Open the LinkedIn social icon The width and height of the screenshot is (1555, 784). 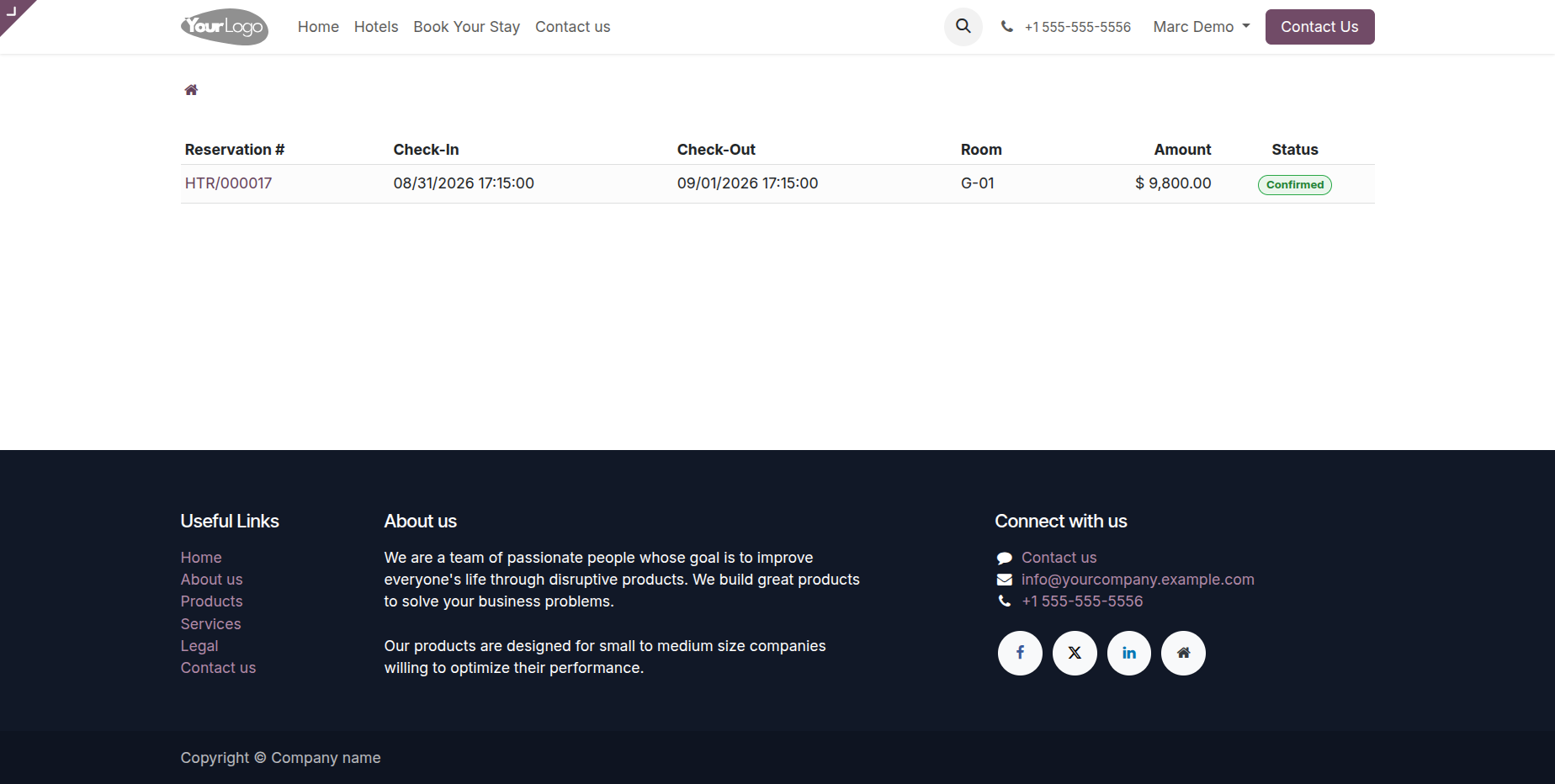1129,653
